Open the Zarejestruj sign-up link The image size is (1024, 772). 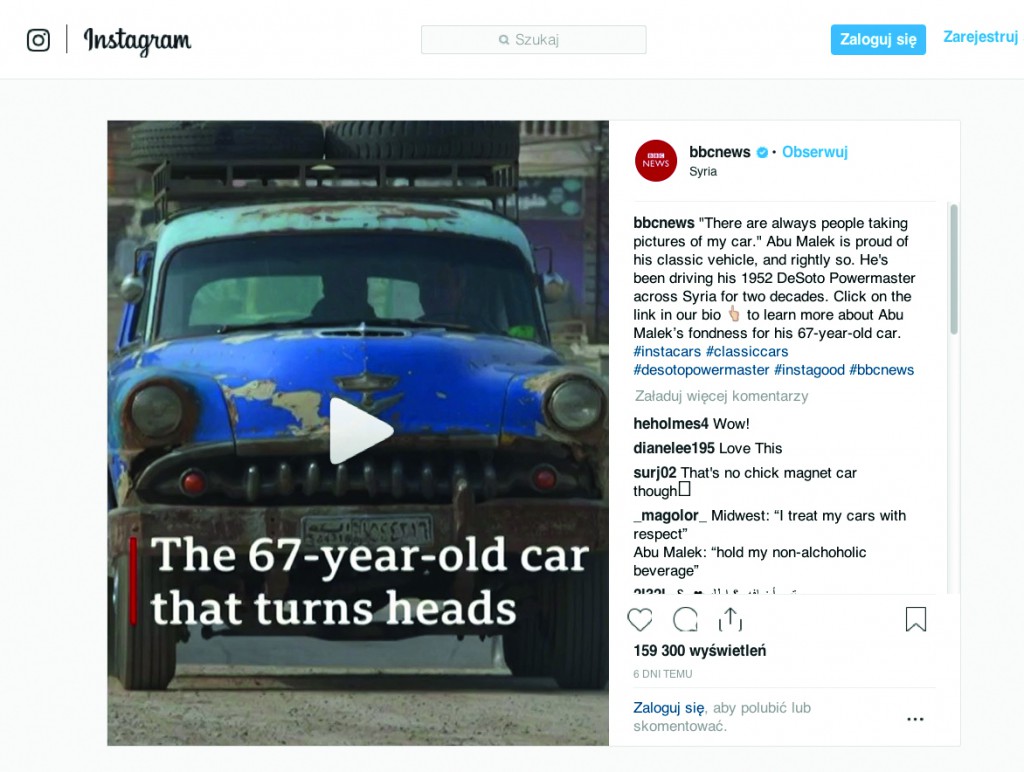click(x=980, y=37)
